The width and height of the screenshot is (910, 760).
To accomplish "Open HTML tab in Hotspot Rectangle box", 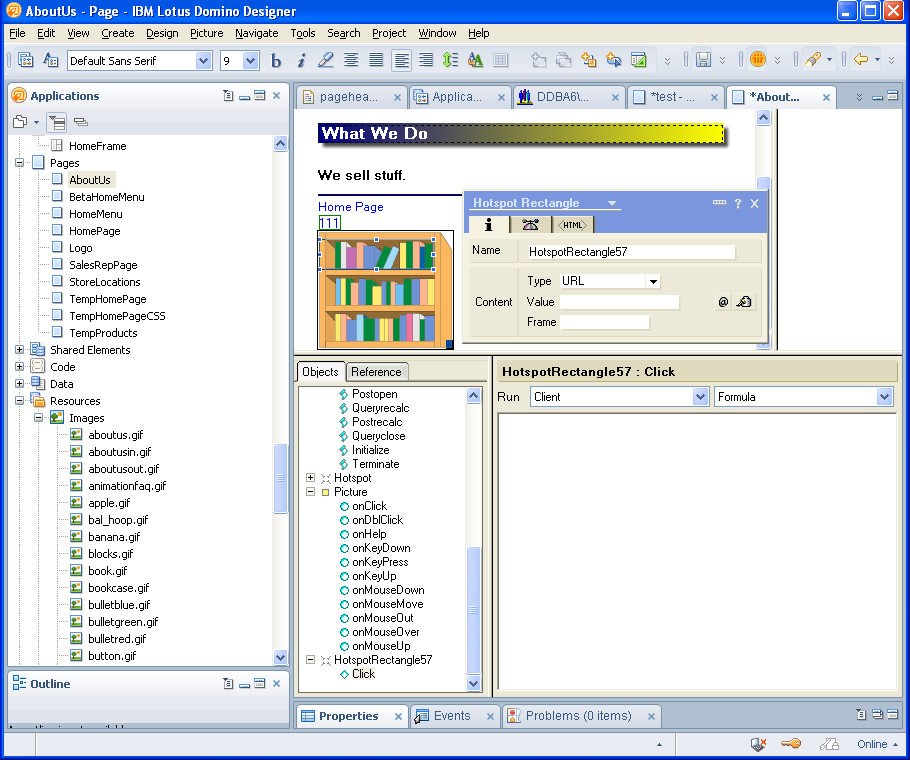I will pyautogui.click(x=573, y=225).
